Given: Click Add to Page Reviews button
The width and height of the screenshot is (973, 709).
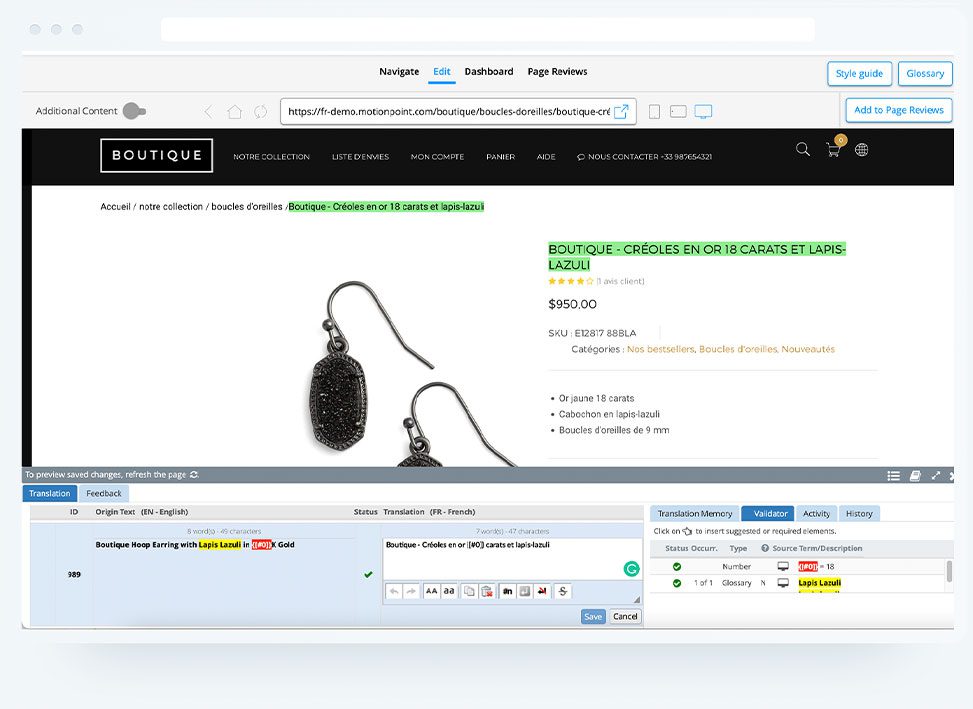Looking at the screenshot, I should pyautogui.click(x=899, y=110).
